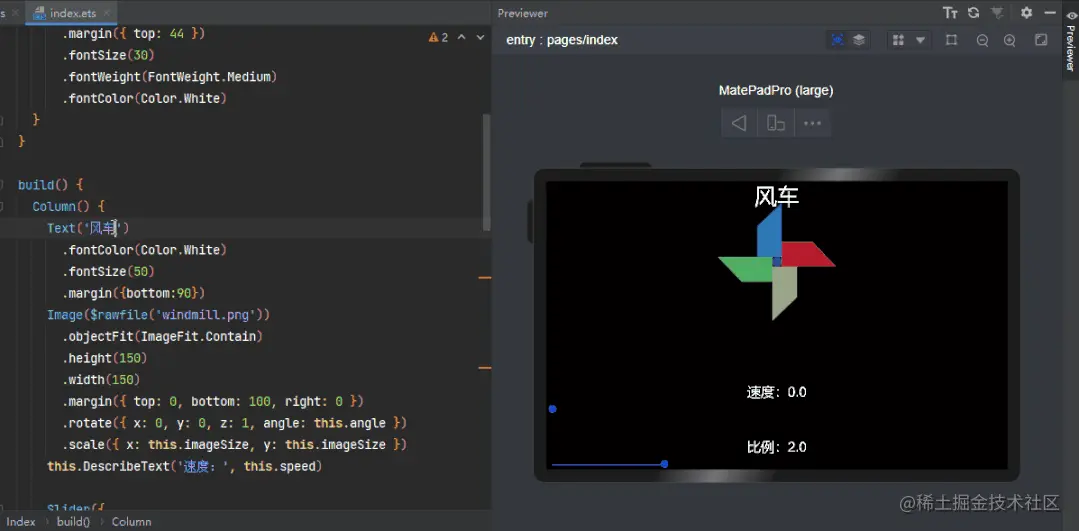Click the back triangle device button
Viewport: 1079px width, 531px height.
(x=739, y=123)
